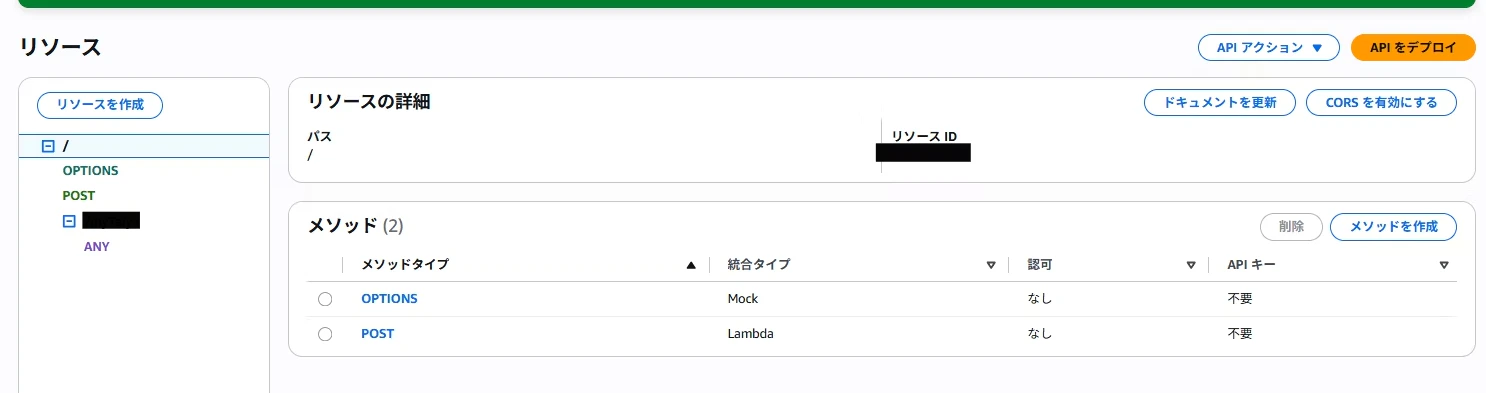Click sort arrow in 統合タイプ column
Image resolution: width=1486 pixels, height=393 pixels.
pyautogui.click(x=991, y=265)
